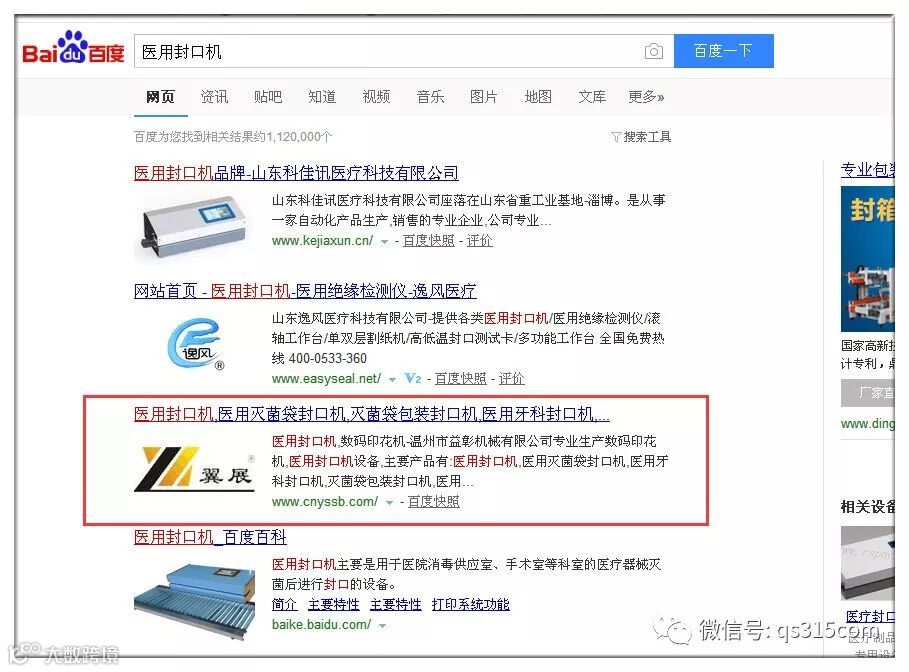Switch to the 视频 tab
The height and width of the screenshot is (672, 909).
pos(376,97)
